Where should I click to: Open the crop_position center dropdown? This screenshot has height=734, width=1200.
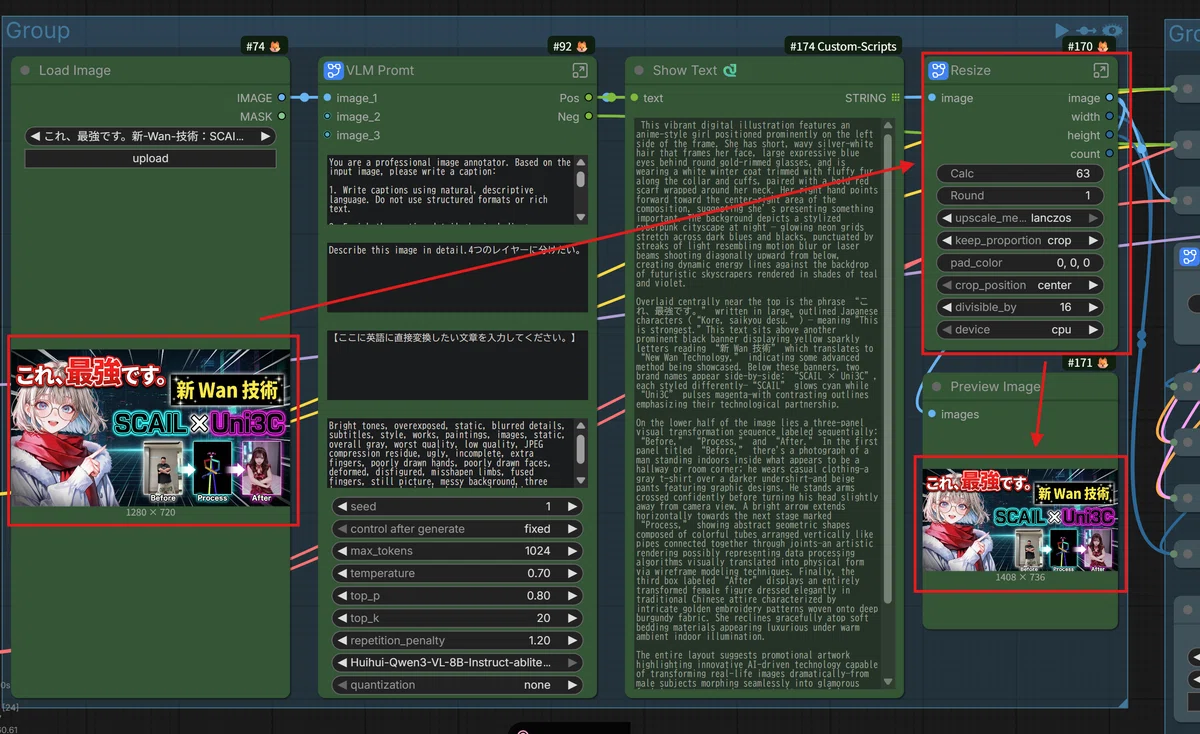1020,285
